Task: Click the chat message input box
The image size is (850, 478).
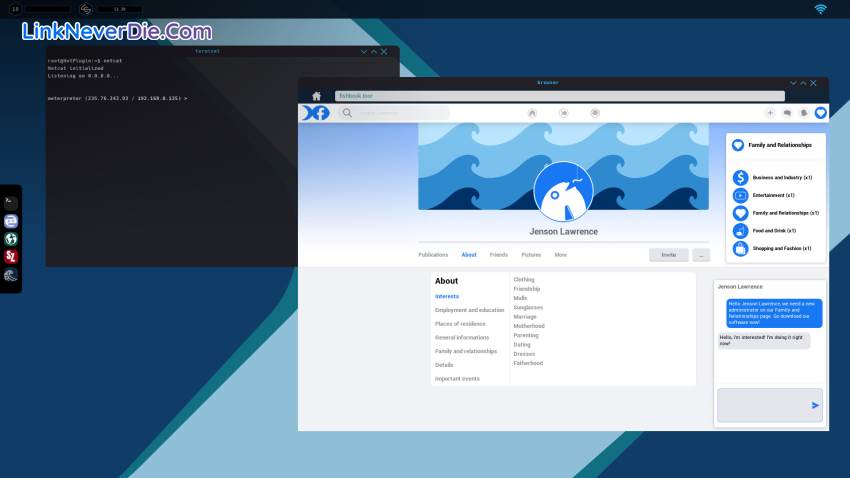Action: 762,404
